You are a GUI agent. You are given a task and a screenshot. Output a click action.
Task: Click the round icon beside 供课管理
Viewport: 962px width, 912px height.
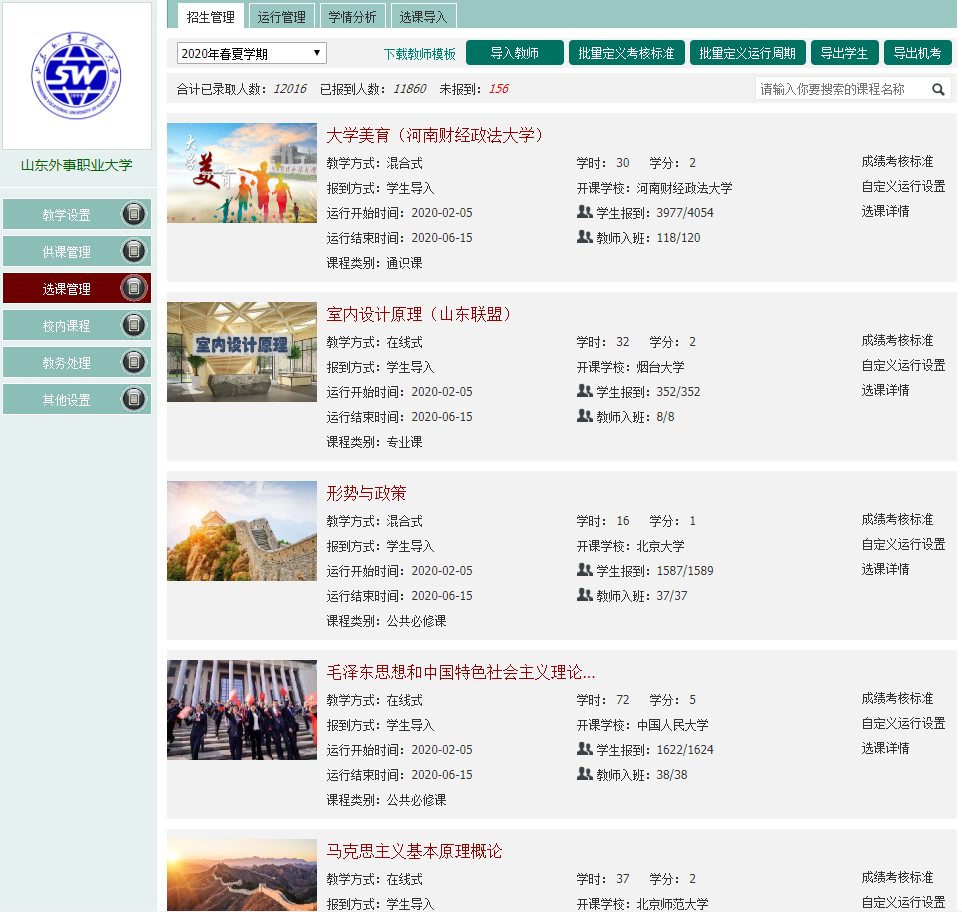pyautogui.click(x=134, y=251)
